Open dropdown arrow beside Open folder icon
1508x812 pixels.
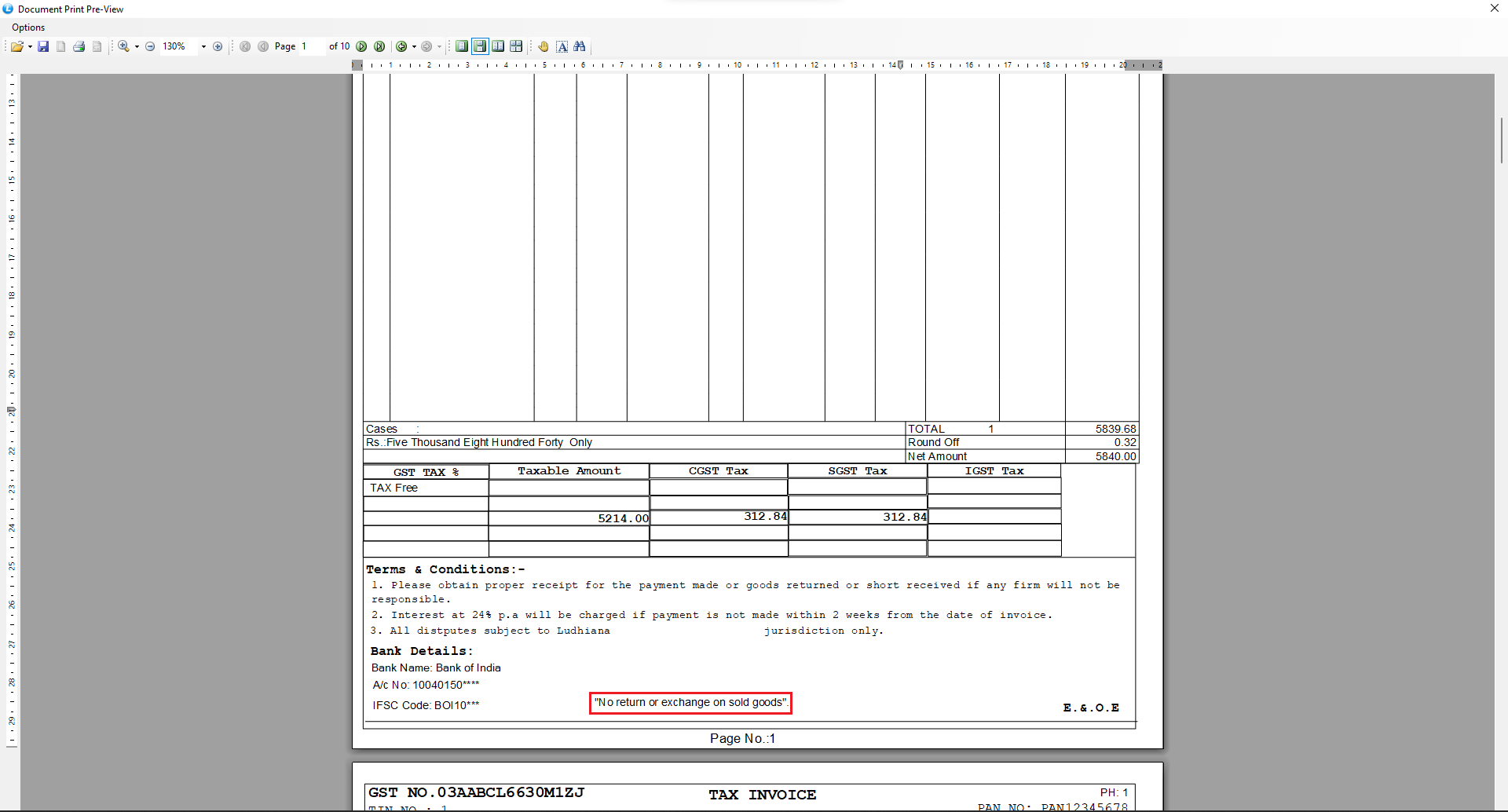tap(30, 46)
